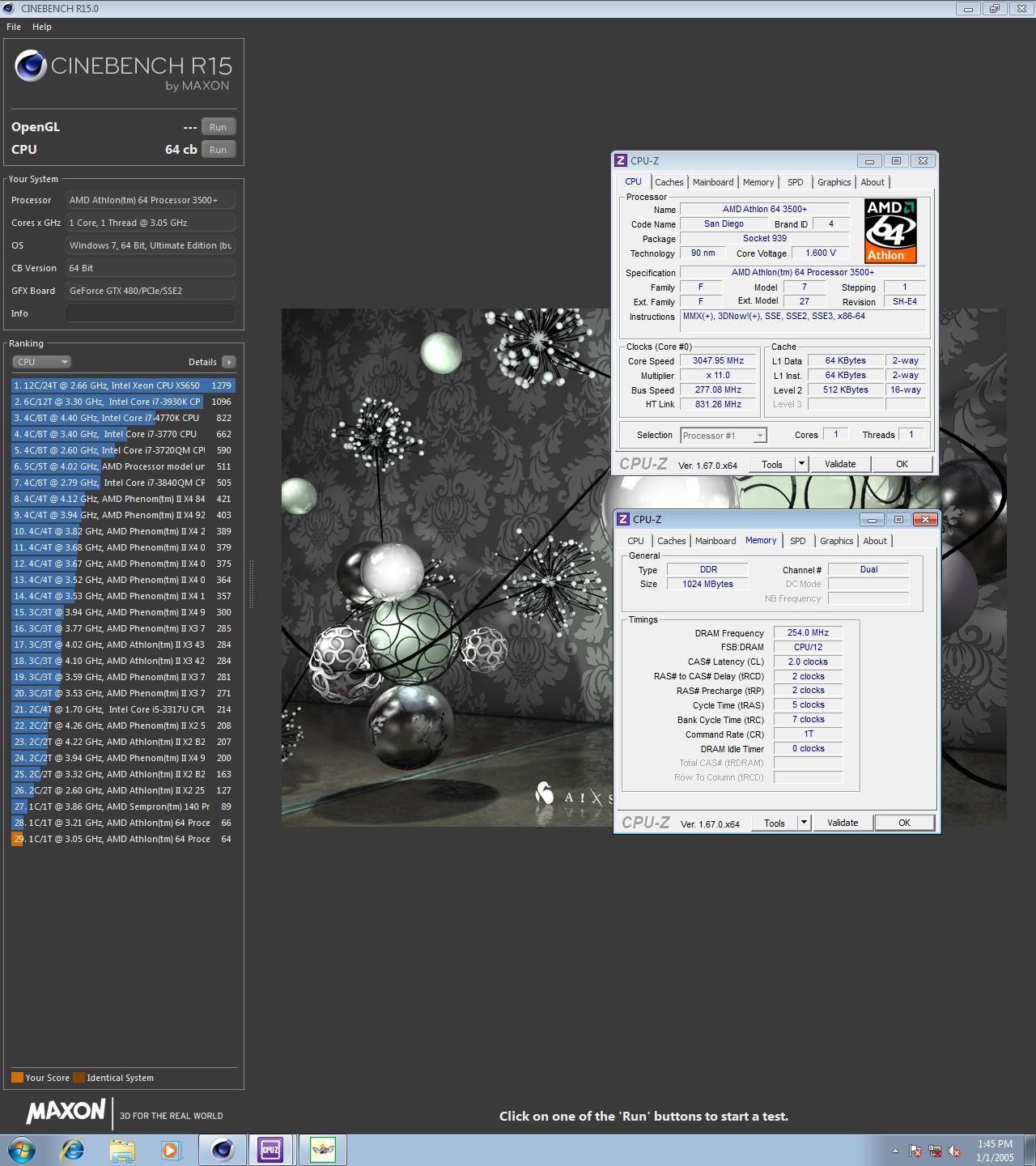Select ranking row 27 AMD Sempron 140
Viewport: 1036px width, 1166px height.
tap(123, 806)
